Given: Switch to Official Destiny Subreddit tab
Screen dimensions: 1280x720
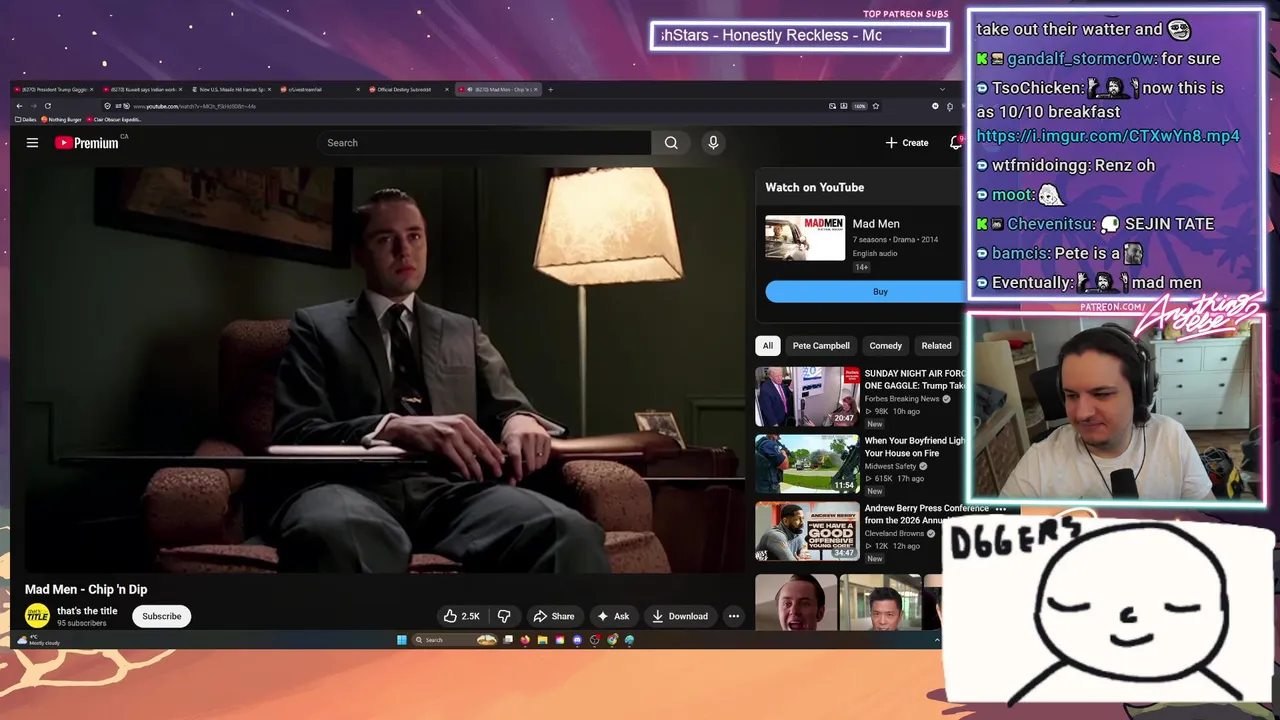Looking at the screenshot, I should point(407,89).
